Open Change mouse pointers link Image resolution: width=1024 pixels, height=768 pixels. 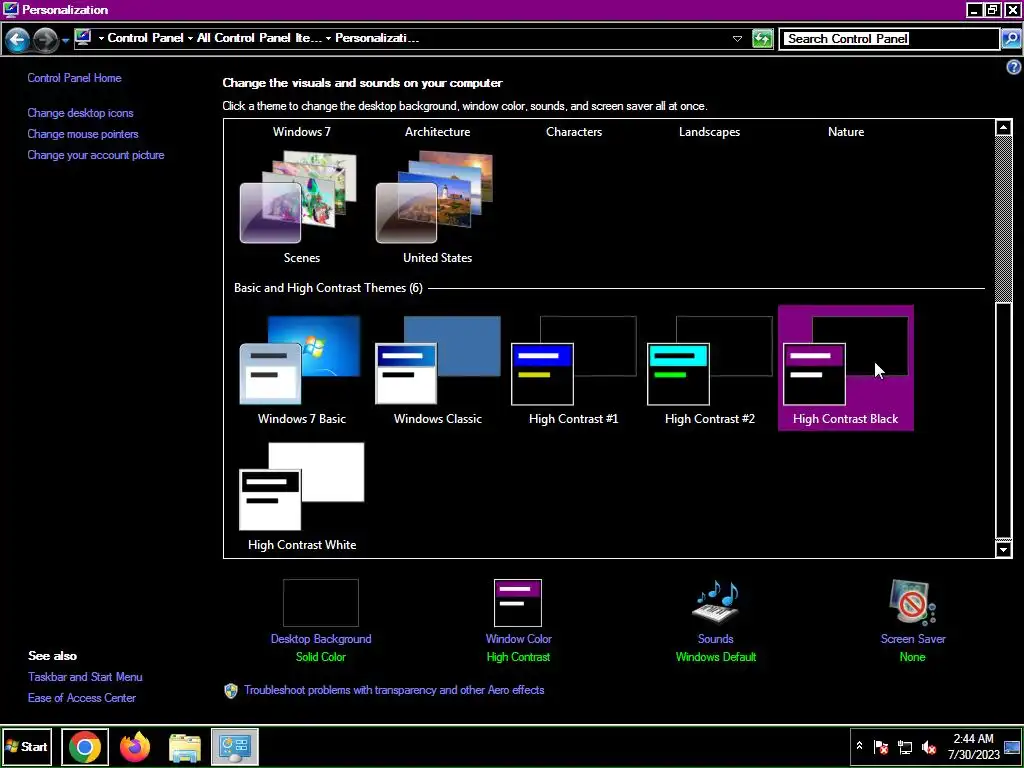click(x=83, y=134)
